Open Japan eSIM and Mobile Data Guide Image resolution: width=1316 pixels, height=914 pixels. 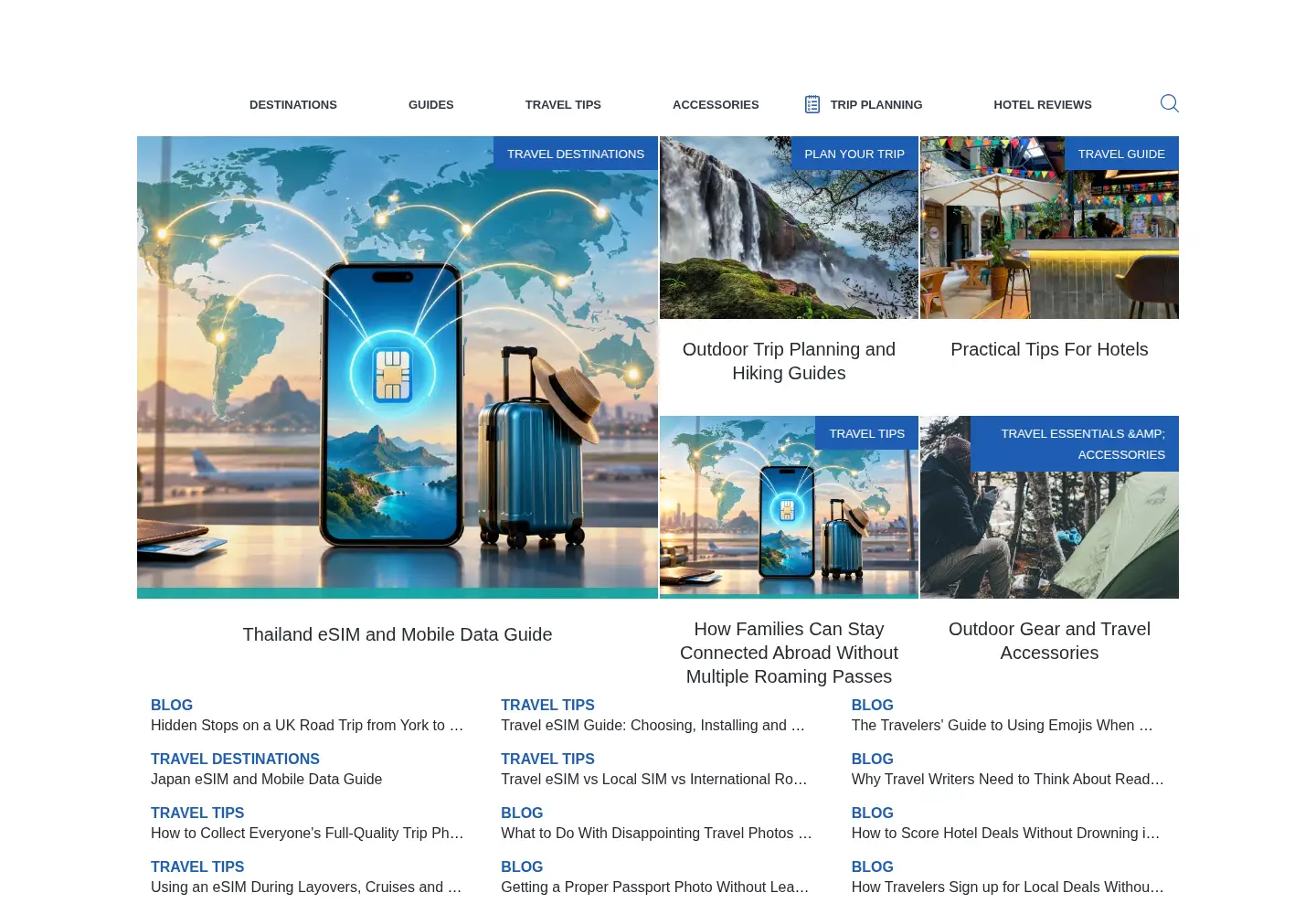pyautogui.click(x=266, y=779)
